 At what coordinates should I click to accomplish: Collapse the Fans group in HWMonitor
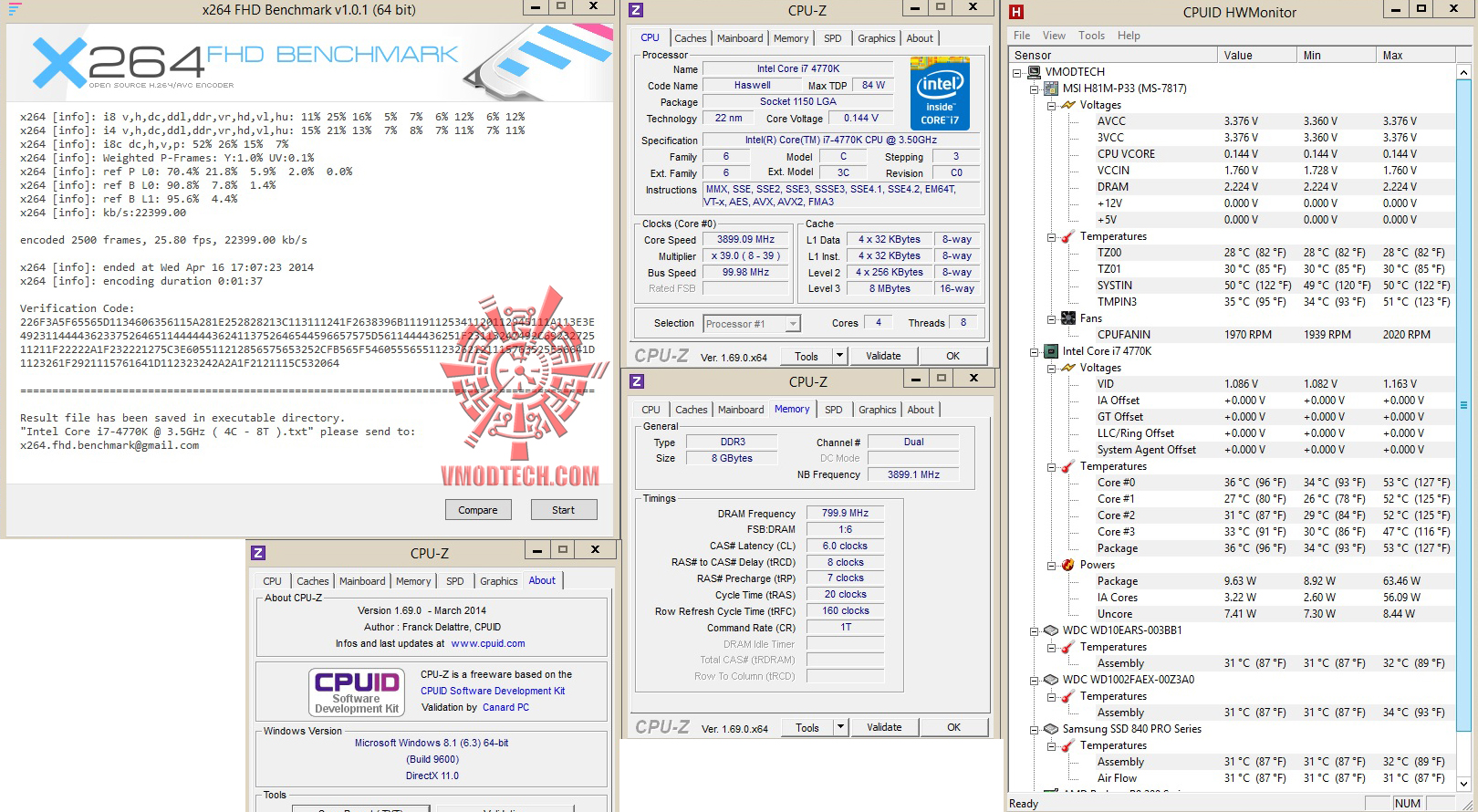click(x=1052, y=318)
